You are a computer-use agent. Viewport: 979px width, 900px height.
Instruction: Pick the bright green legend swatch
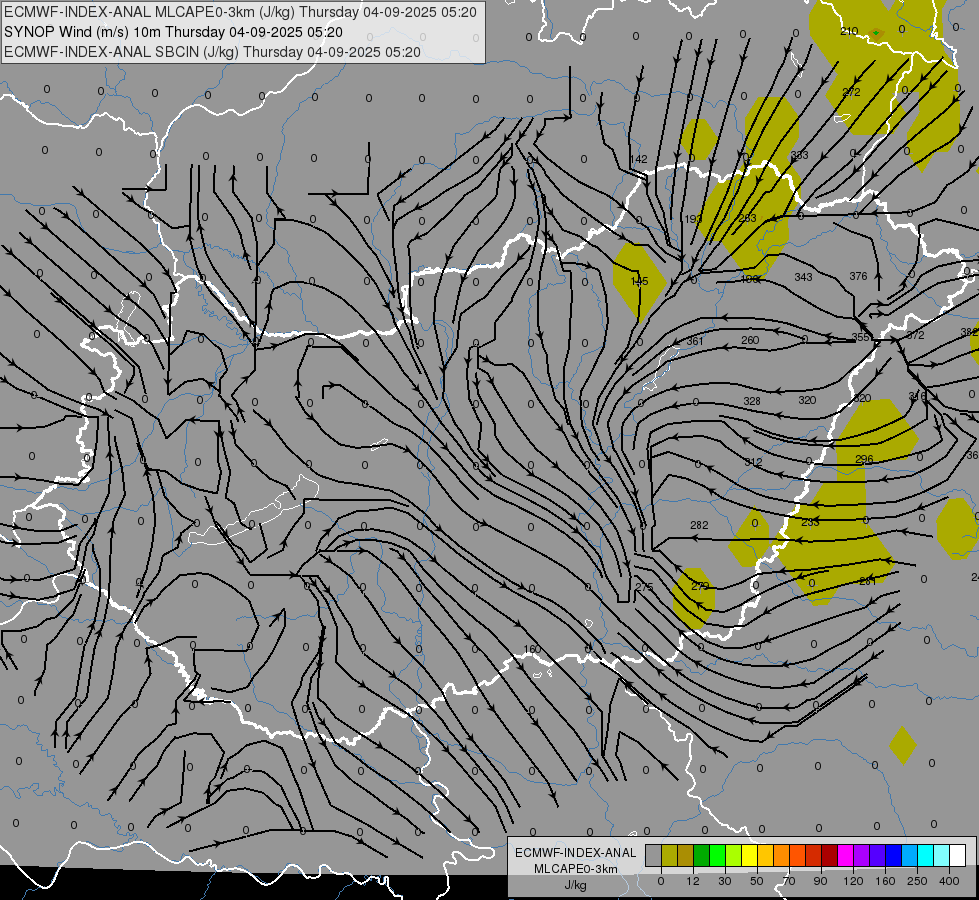[x=717, y=855]
